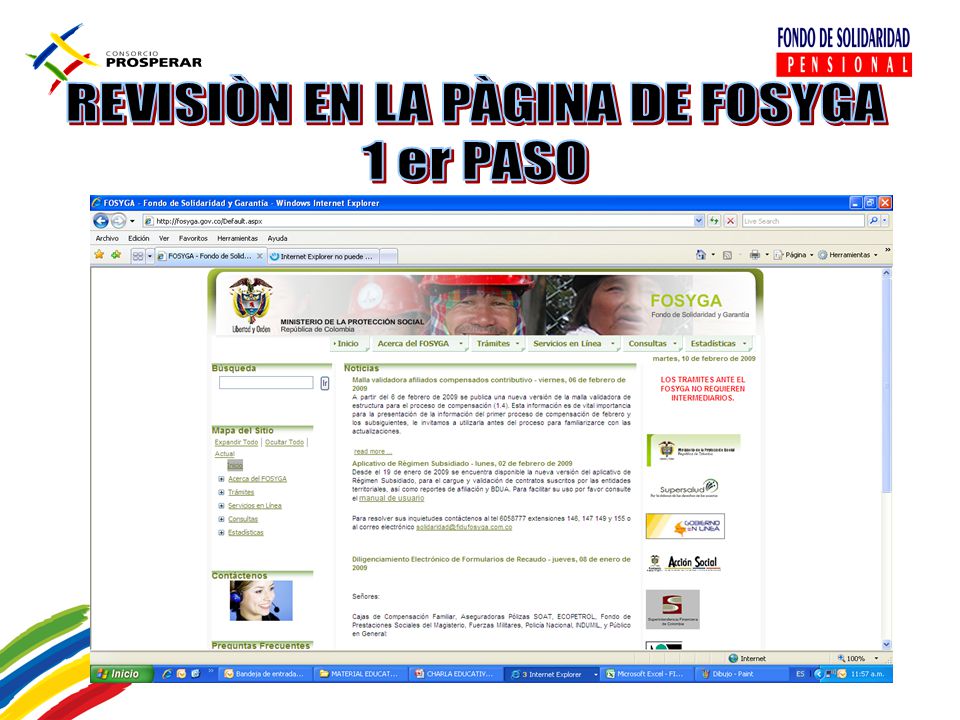
Task: Click the page vertical scrollbar down arrow
Action: click(886, 644)
